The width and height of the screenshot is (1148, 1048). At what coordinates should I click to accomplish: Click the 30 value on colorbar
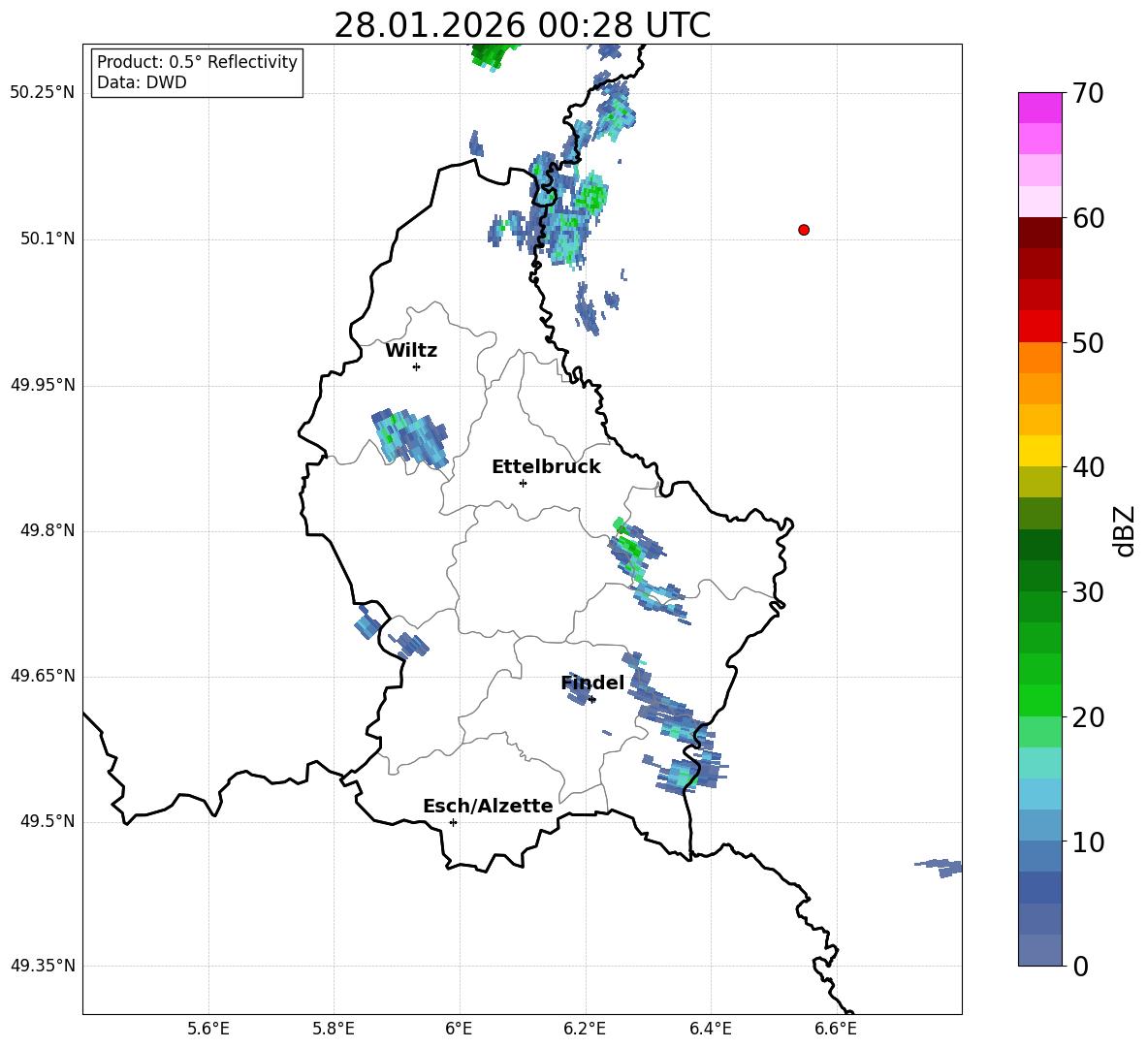click(x=1088, y=592)
